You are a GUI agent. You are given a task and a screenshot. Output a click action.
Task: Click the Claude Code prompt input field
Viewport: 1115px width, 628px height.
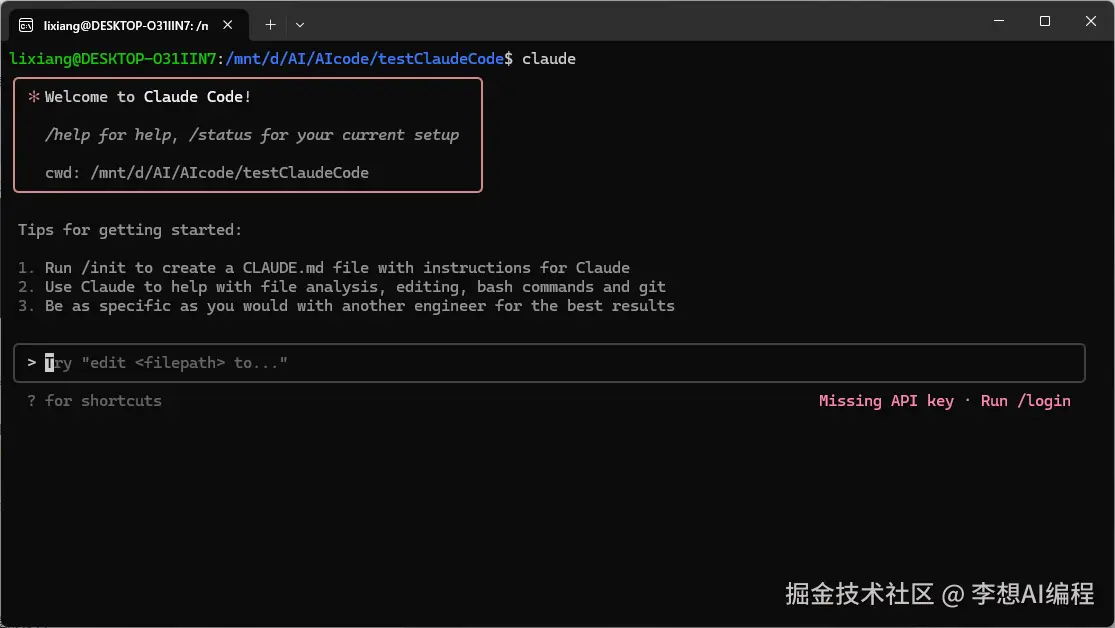tap(549, 363)
